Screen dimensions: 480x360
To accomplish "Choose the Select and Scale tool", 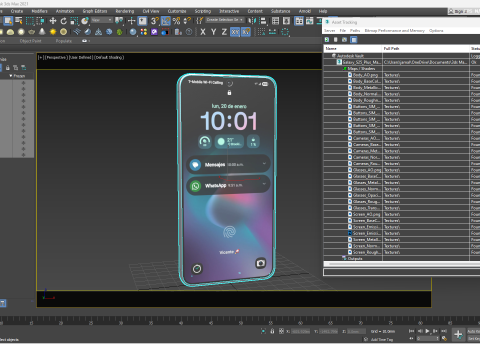I will 74,21.
